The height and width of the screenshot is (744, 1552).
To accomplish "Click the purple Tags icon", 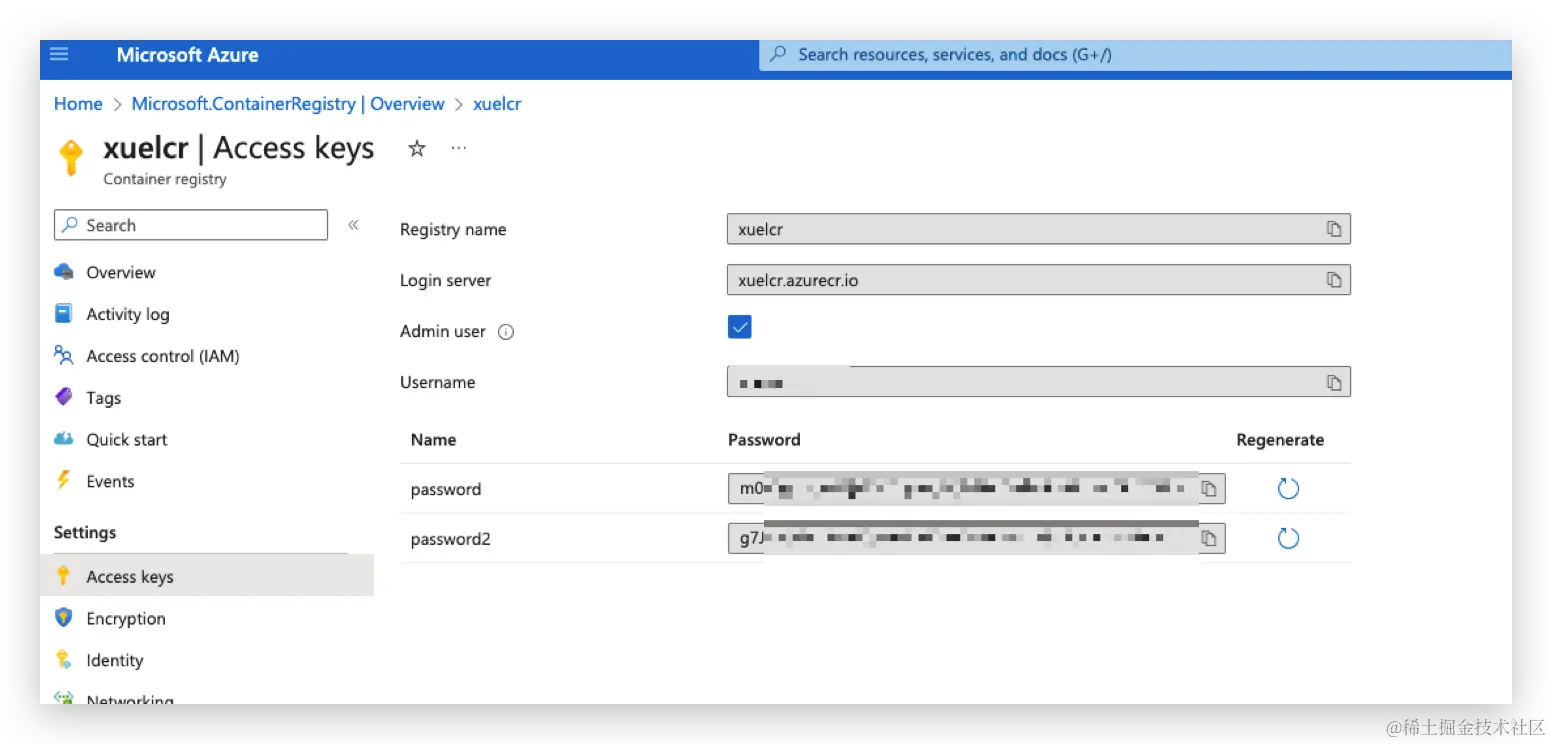I will pyautogui.click(x=64, y=397).
